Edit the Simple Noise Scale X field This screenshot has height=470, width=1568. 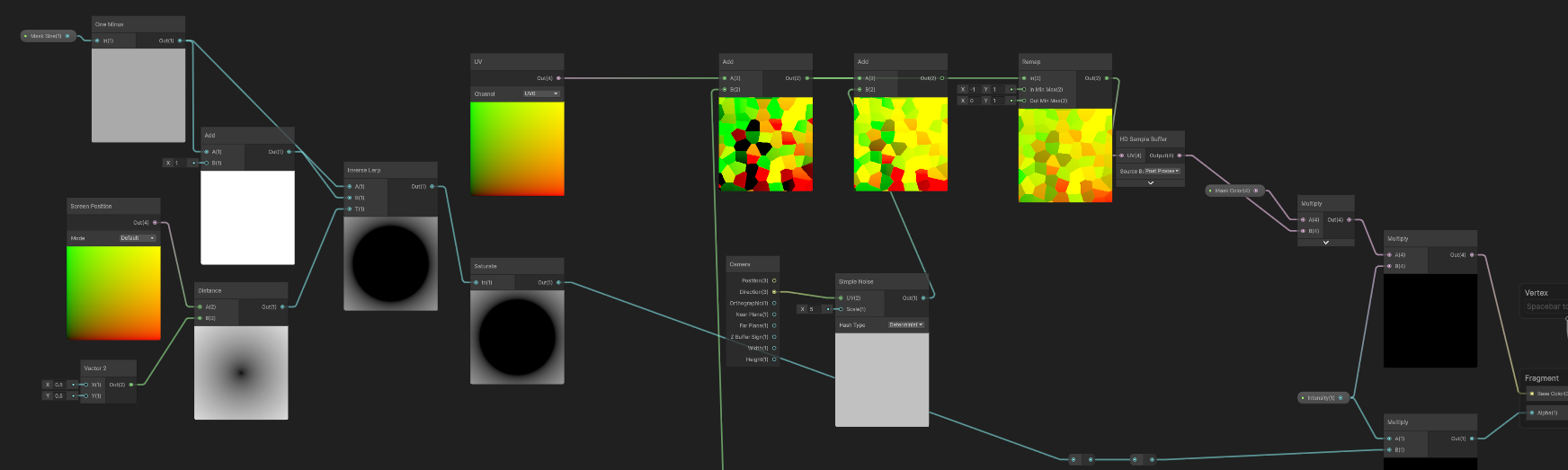click(815, 309)
